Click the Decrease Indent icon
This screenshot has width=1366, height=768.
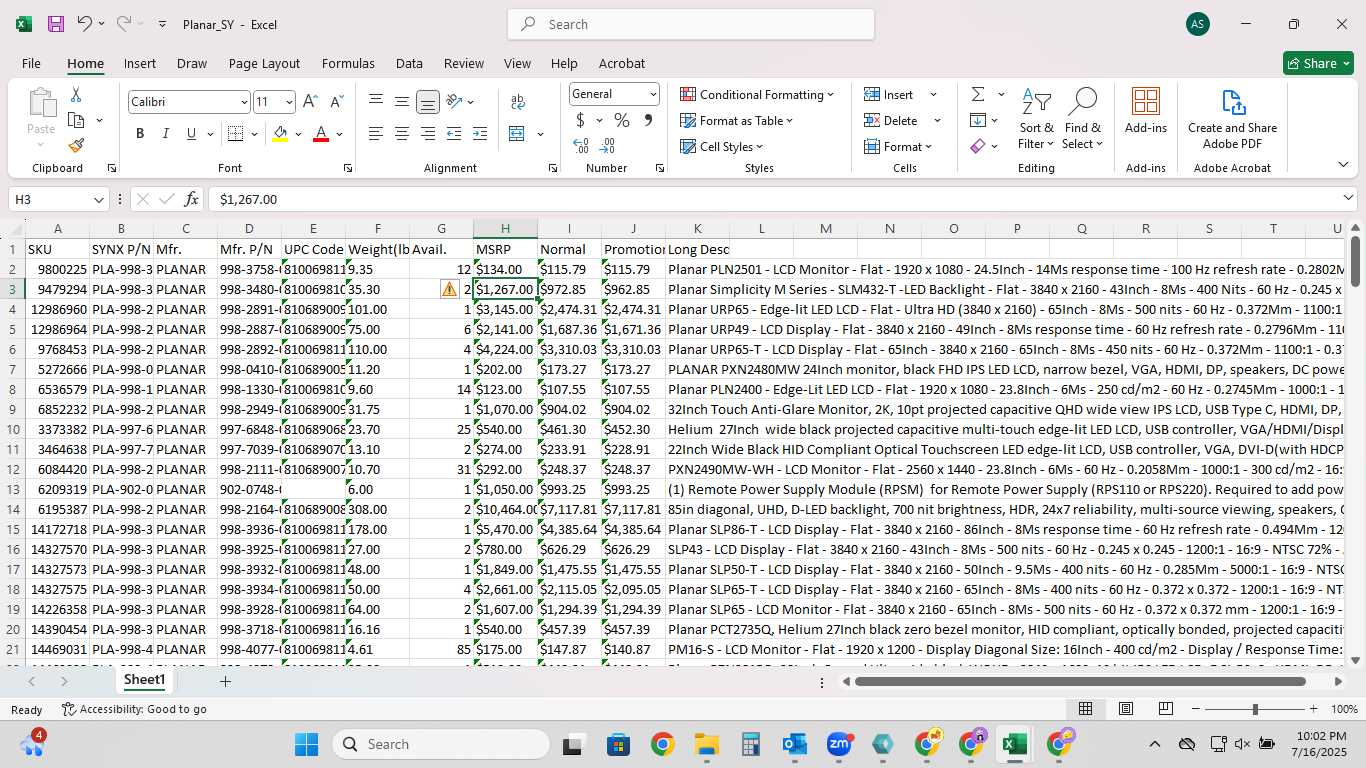[453, 134]
